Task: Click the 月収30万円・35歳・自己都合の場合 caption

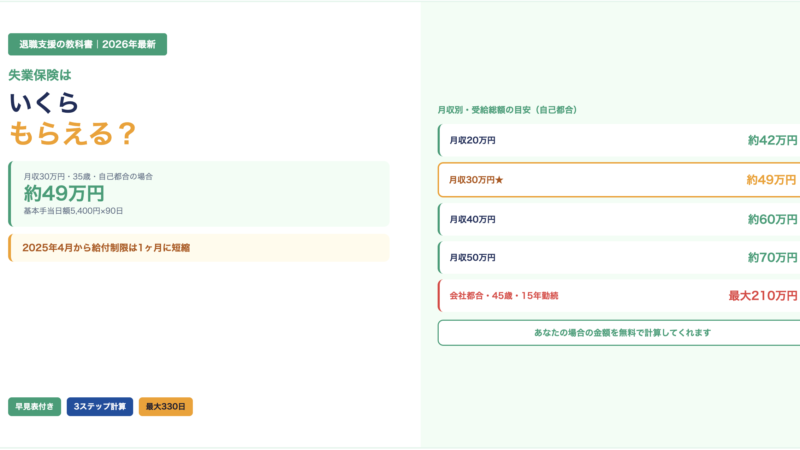Action: (88, 177)
